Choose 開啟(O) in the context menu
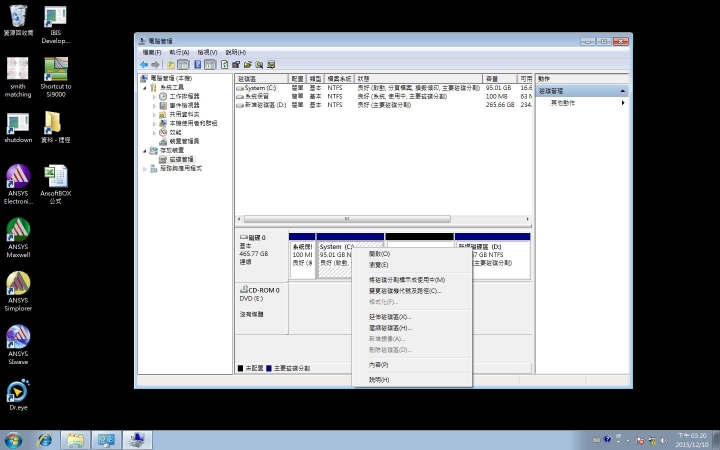 coord(412,254)
